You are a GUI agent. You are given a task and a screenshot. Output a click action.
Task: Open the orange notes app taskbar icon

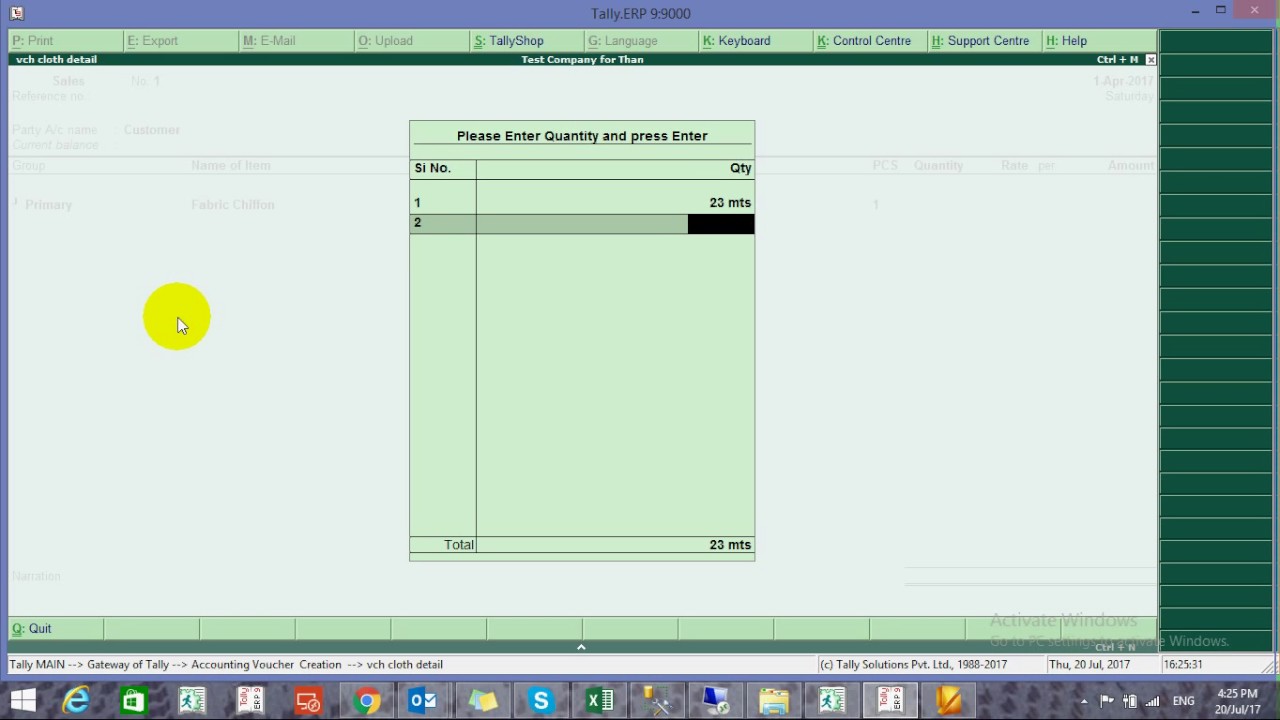coord(948,701)
